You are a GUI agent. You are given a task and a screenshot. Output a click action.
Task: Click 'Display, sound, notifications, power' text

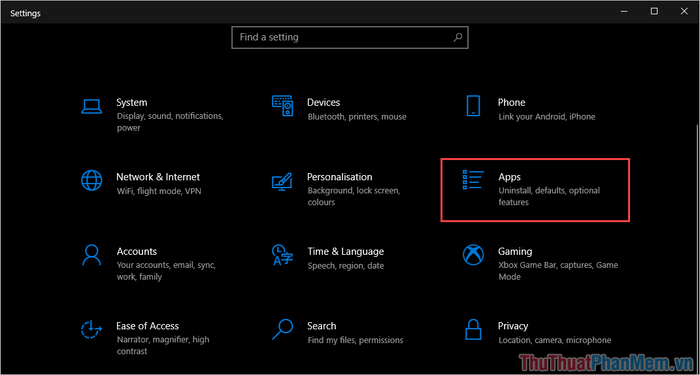point(170,122)
